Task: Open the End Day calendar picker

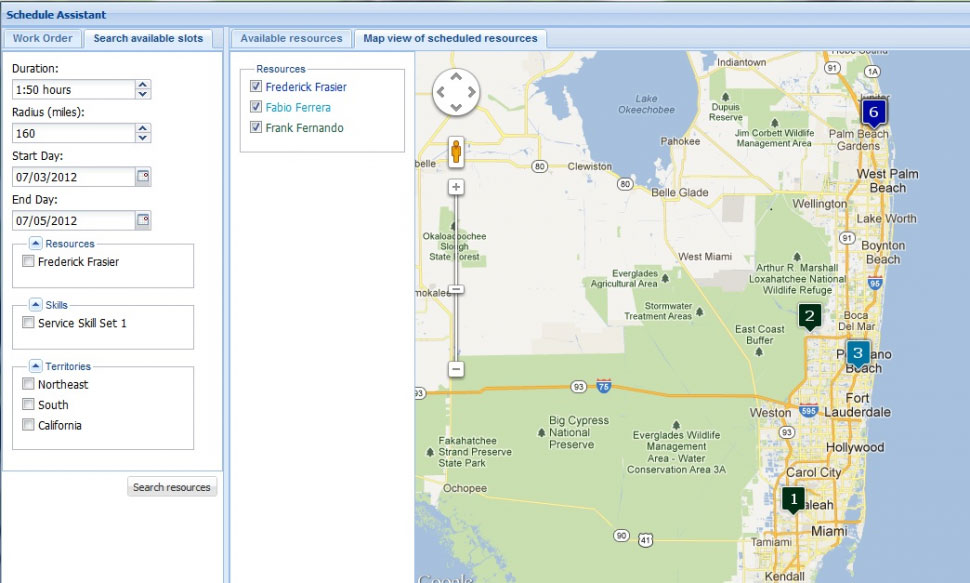Action: click(143, 220)
